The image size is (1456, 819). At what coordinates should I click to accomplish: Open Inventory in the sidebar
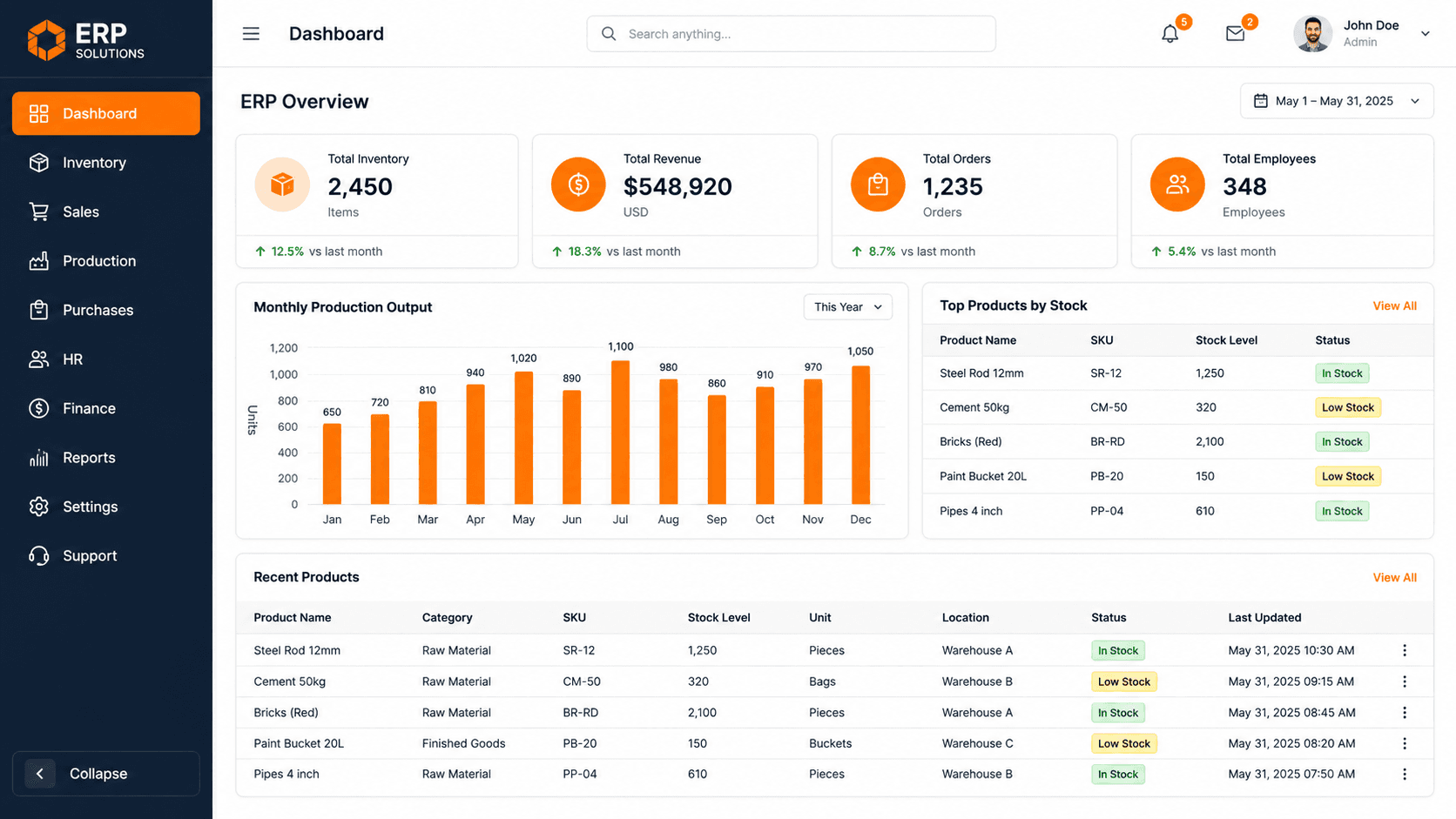[x=106, y=163]
